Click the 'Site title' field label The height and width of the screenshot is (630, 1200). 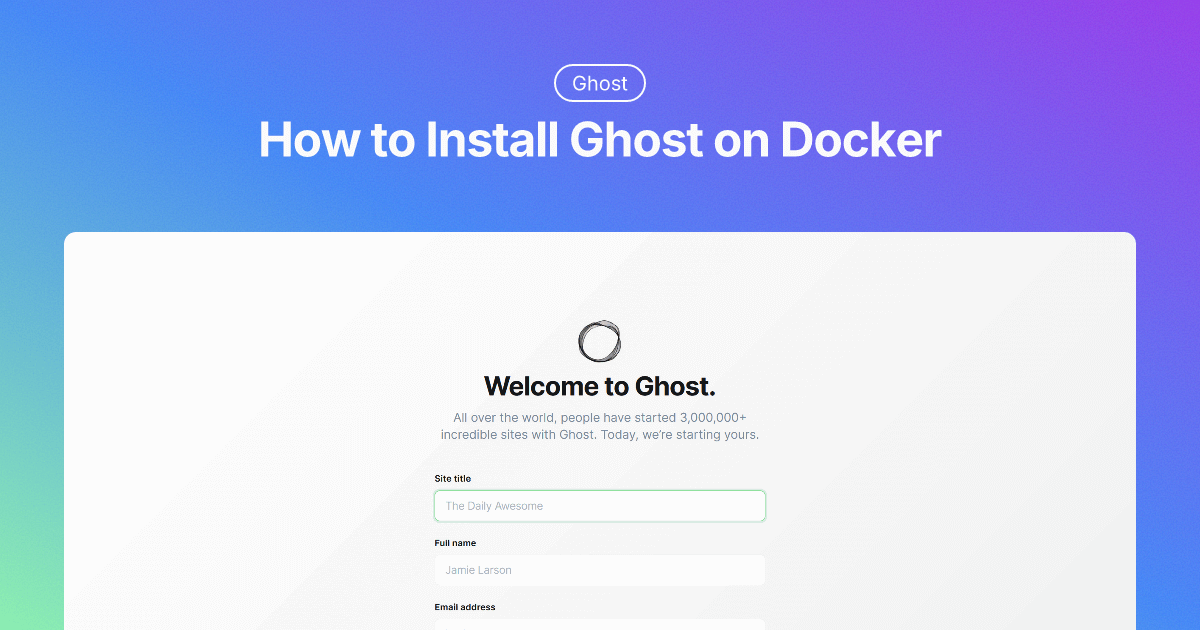click(453, 479)
